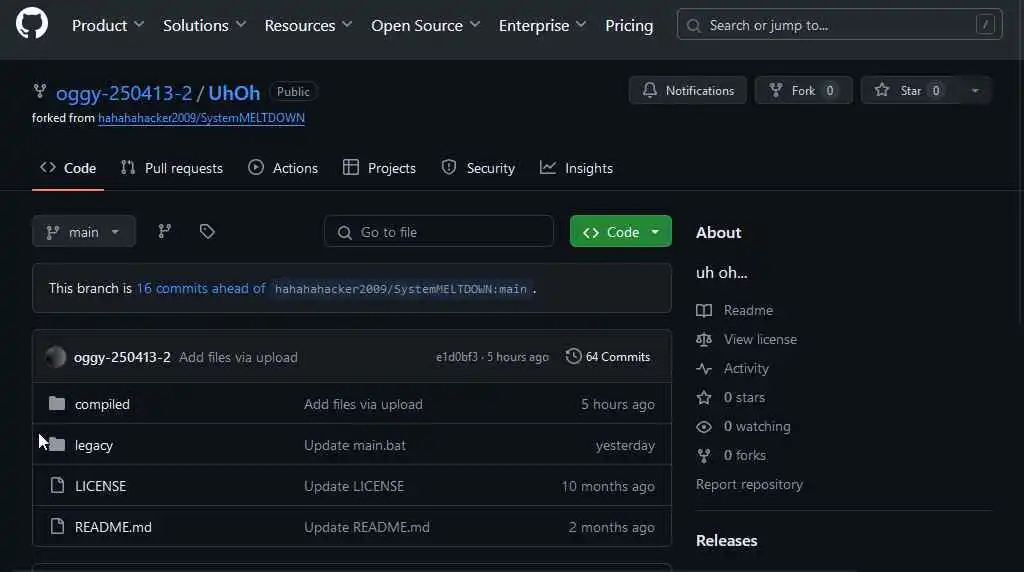Expand the Resources menu
Image resolution: width=1024 pixels, height=572 pixels.
(x=308, y=25)
